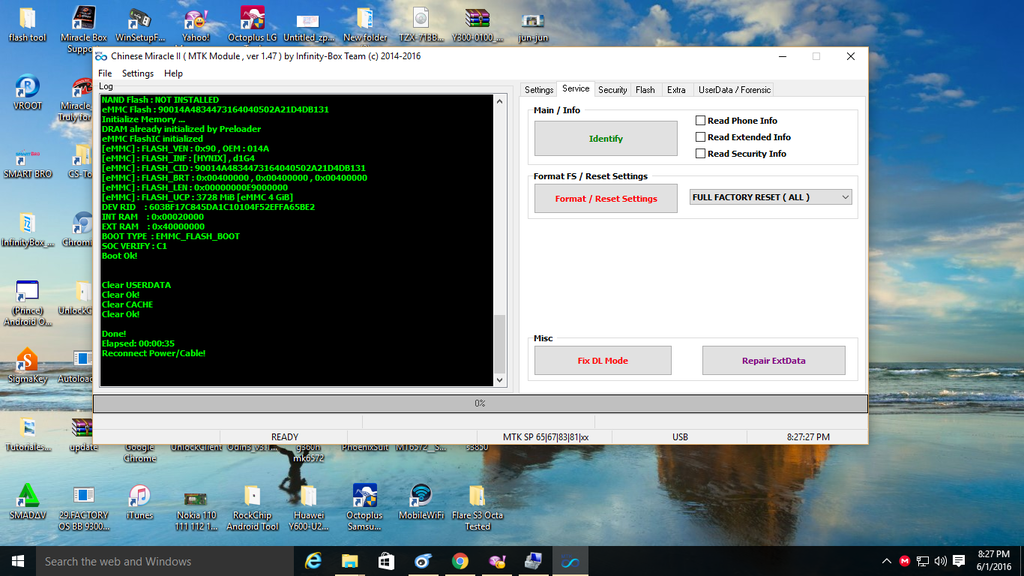Enable the Read Phone Info checkbox
This screenshot has height=576, width=1024.
[x=701, y=121]
